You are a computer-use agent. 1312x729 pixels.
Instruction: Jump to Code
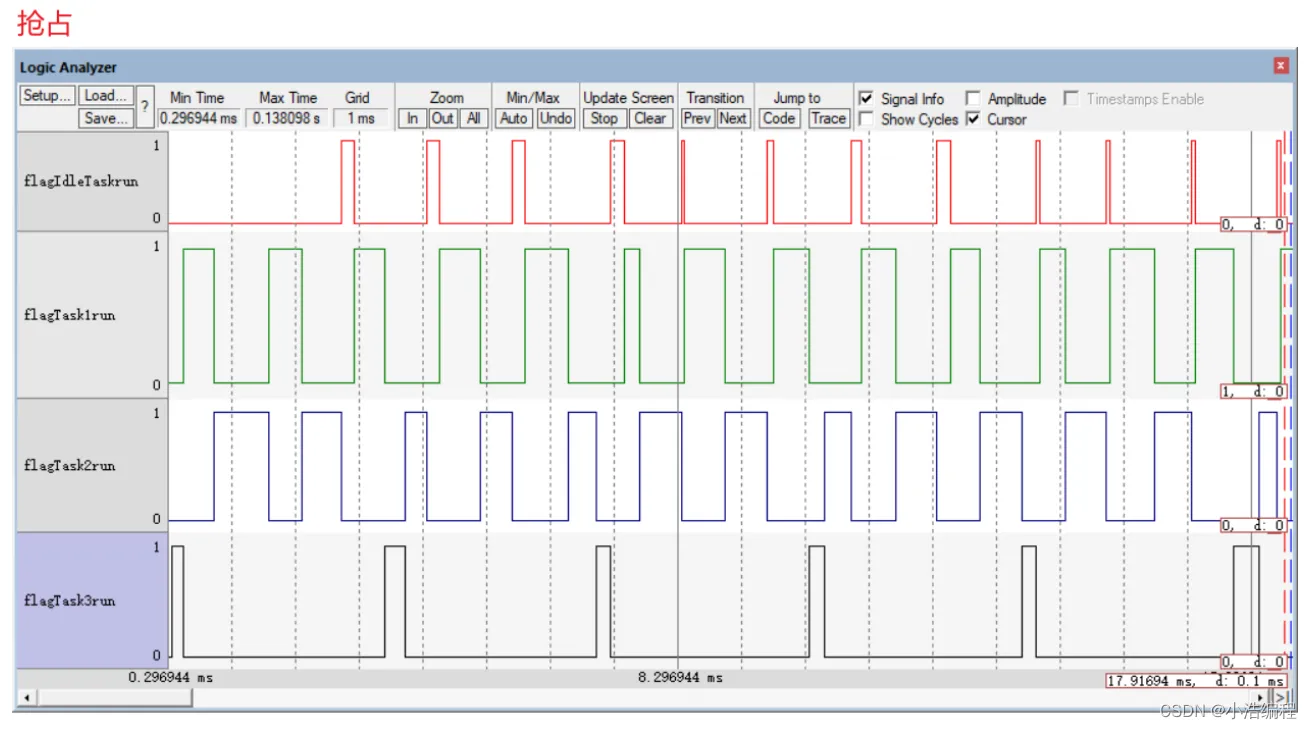[779, 118]
